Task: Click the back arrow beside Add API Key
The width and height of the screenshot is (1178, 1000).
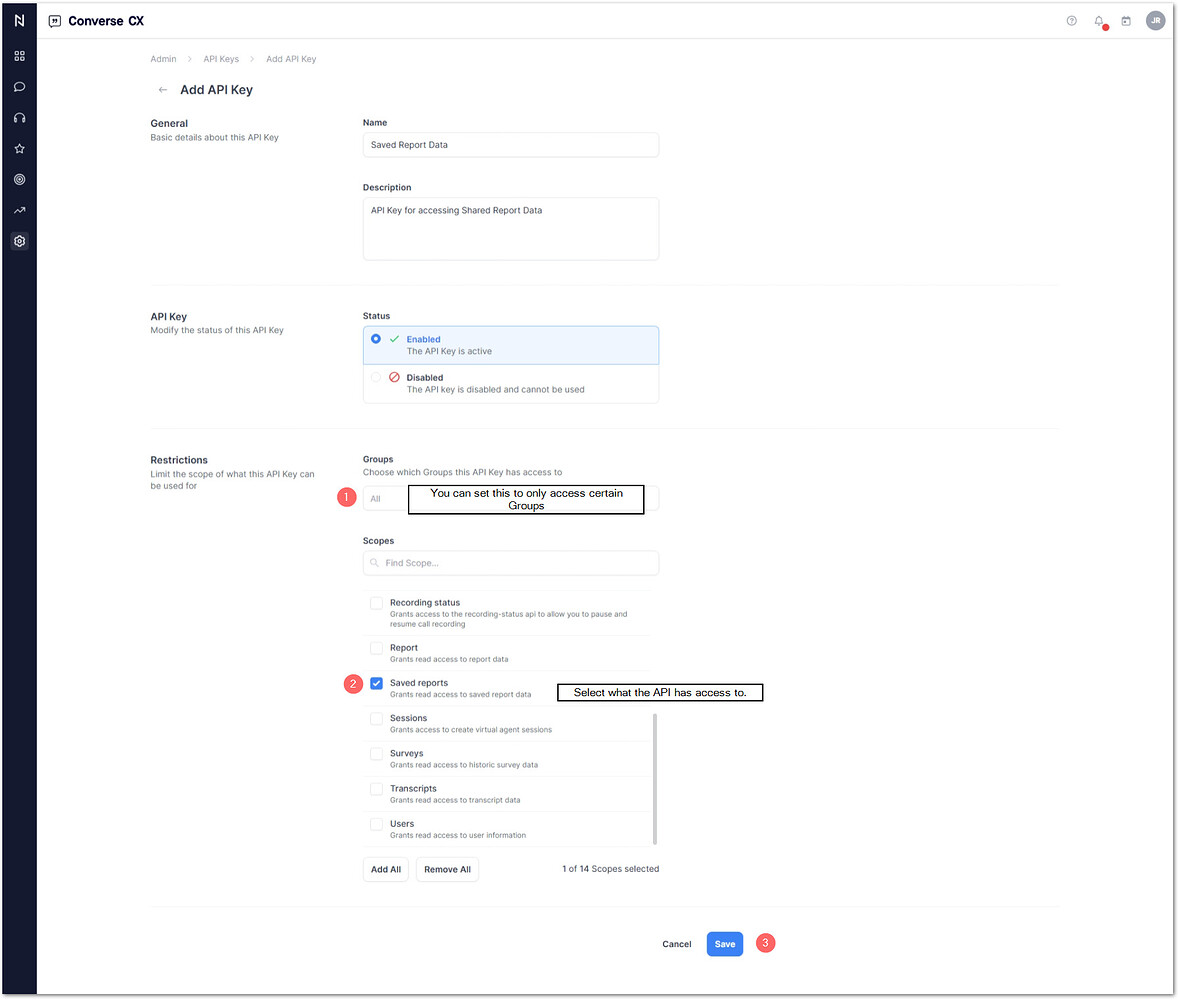Action: [162, 89]
